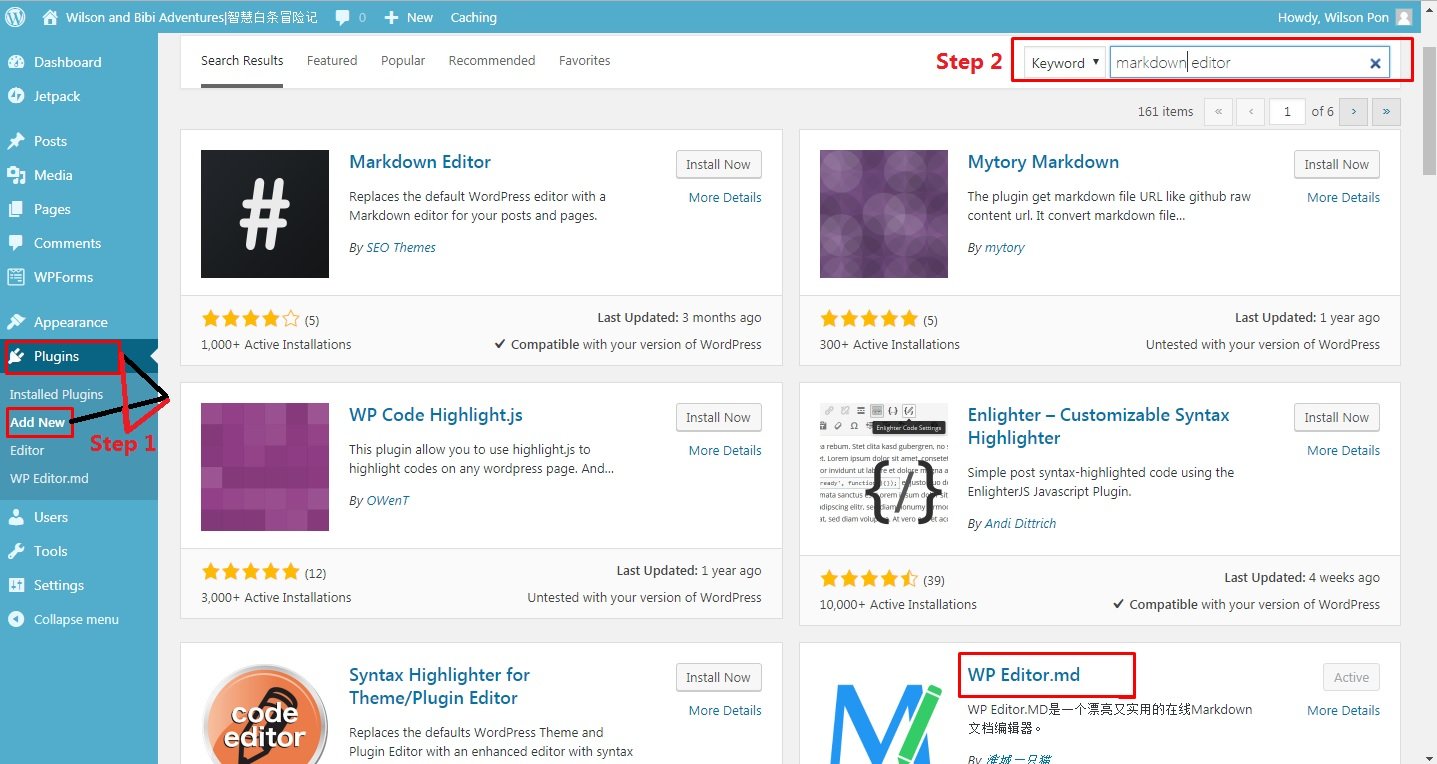This screenshot has height=764, width=1437.
Task: View More Details for WP Code Highlight.js
Action: point(725,451)
